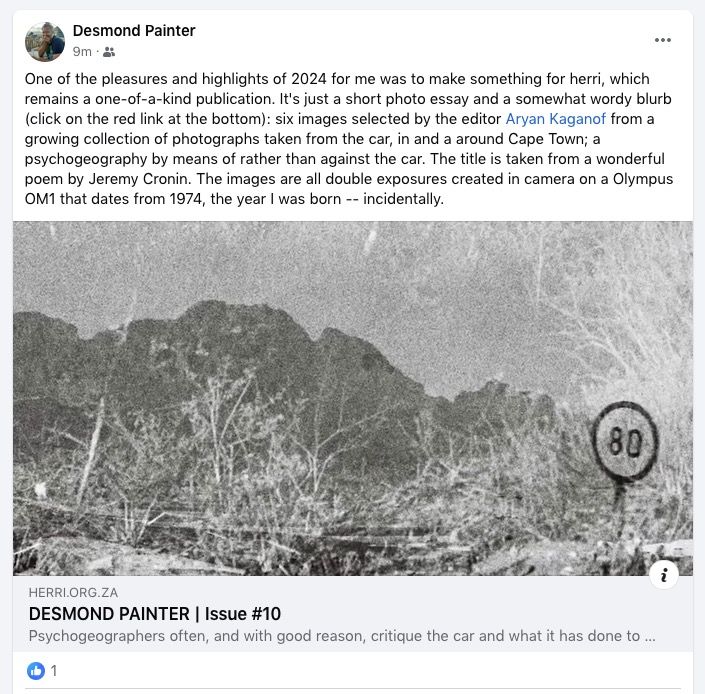Click the trailing ellipsis of link description

pyautogui.click(x=650, y=636)
